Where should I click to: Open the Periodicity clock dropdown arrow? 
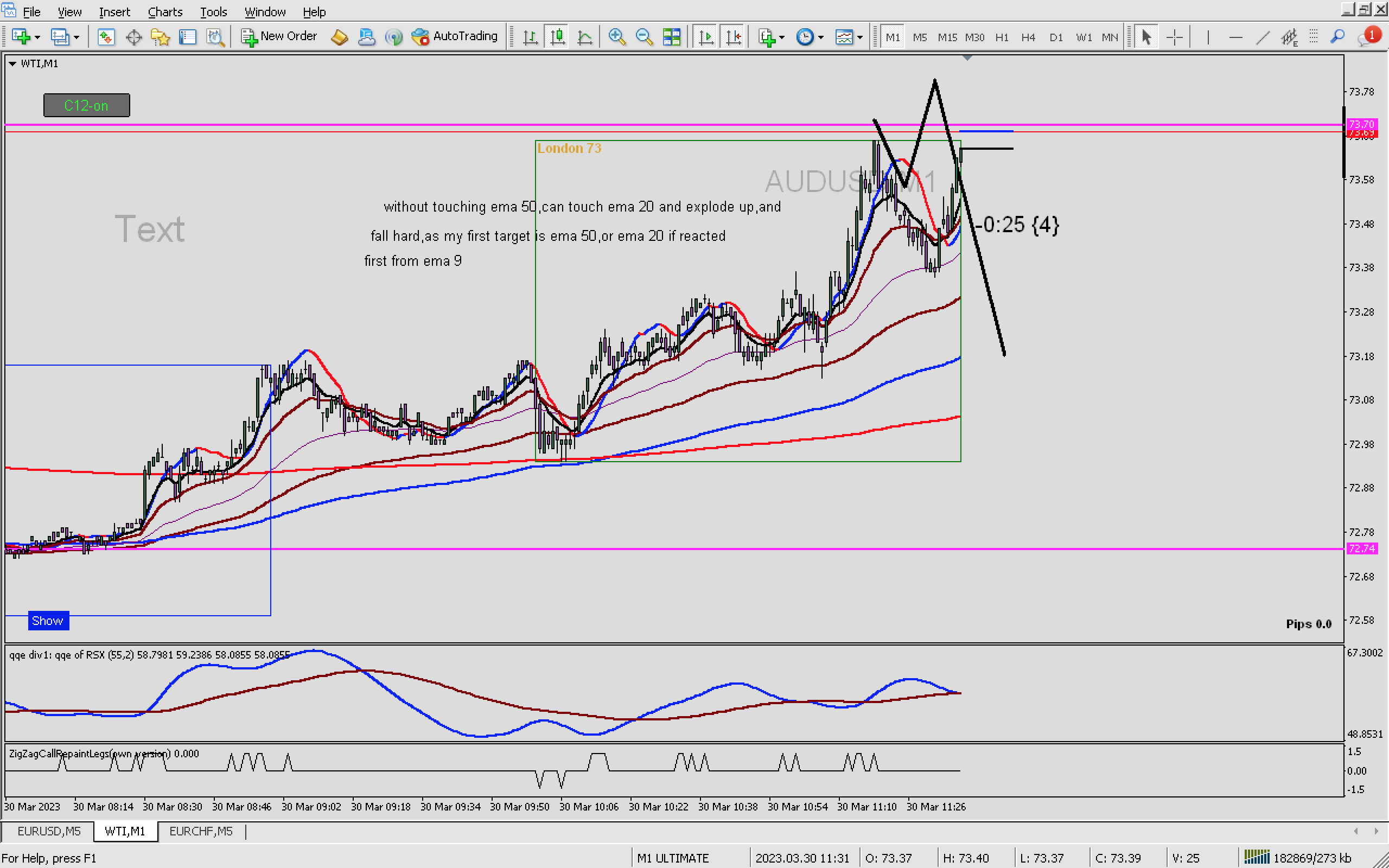click(x=821, y=37)
